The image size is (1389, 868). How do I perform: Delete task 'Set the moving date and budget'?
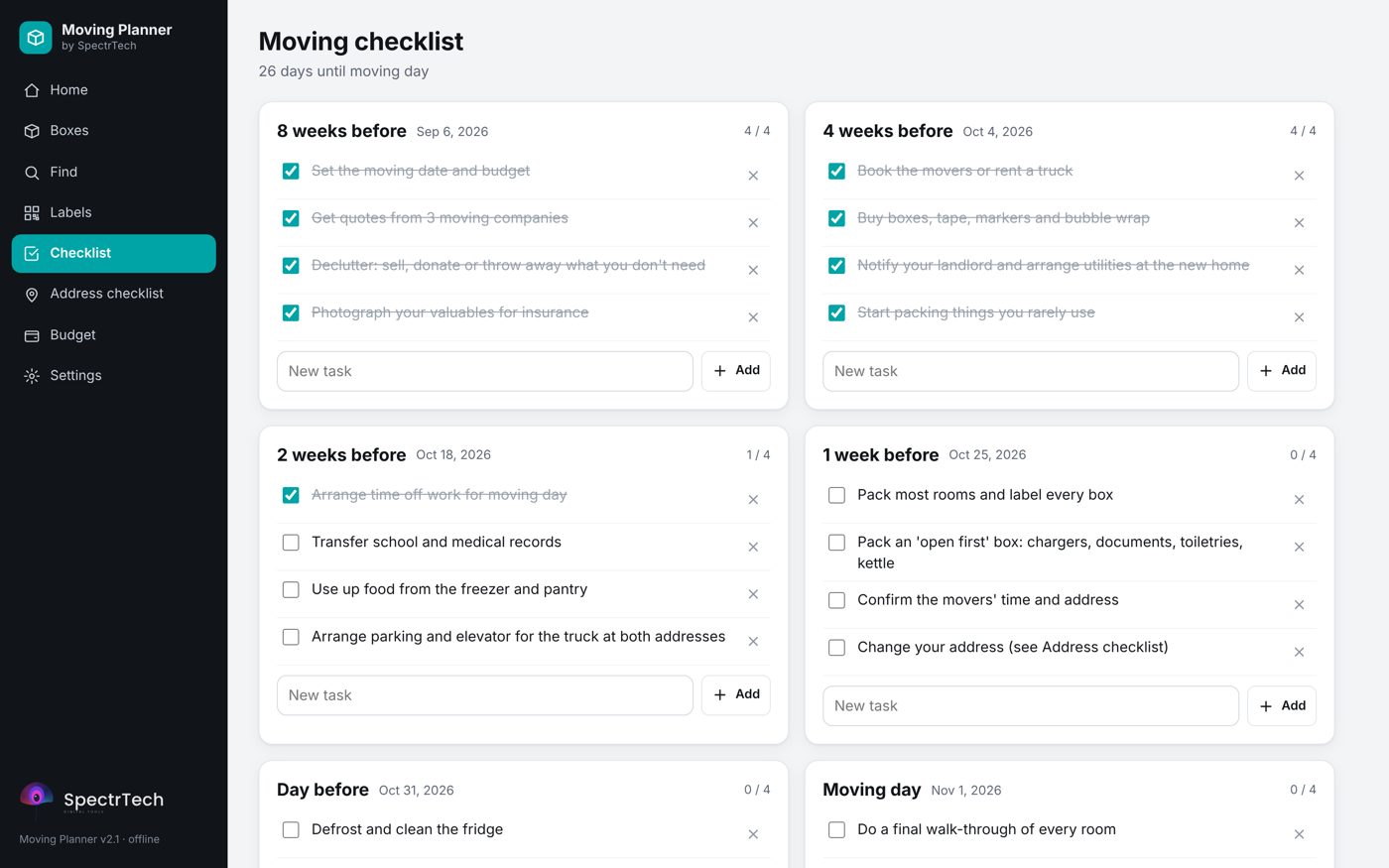753,176
